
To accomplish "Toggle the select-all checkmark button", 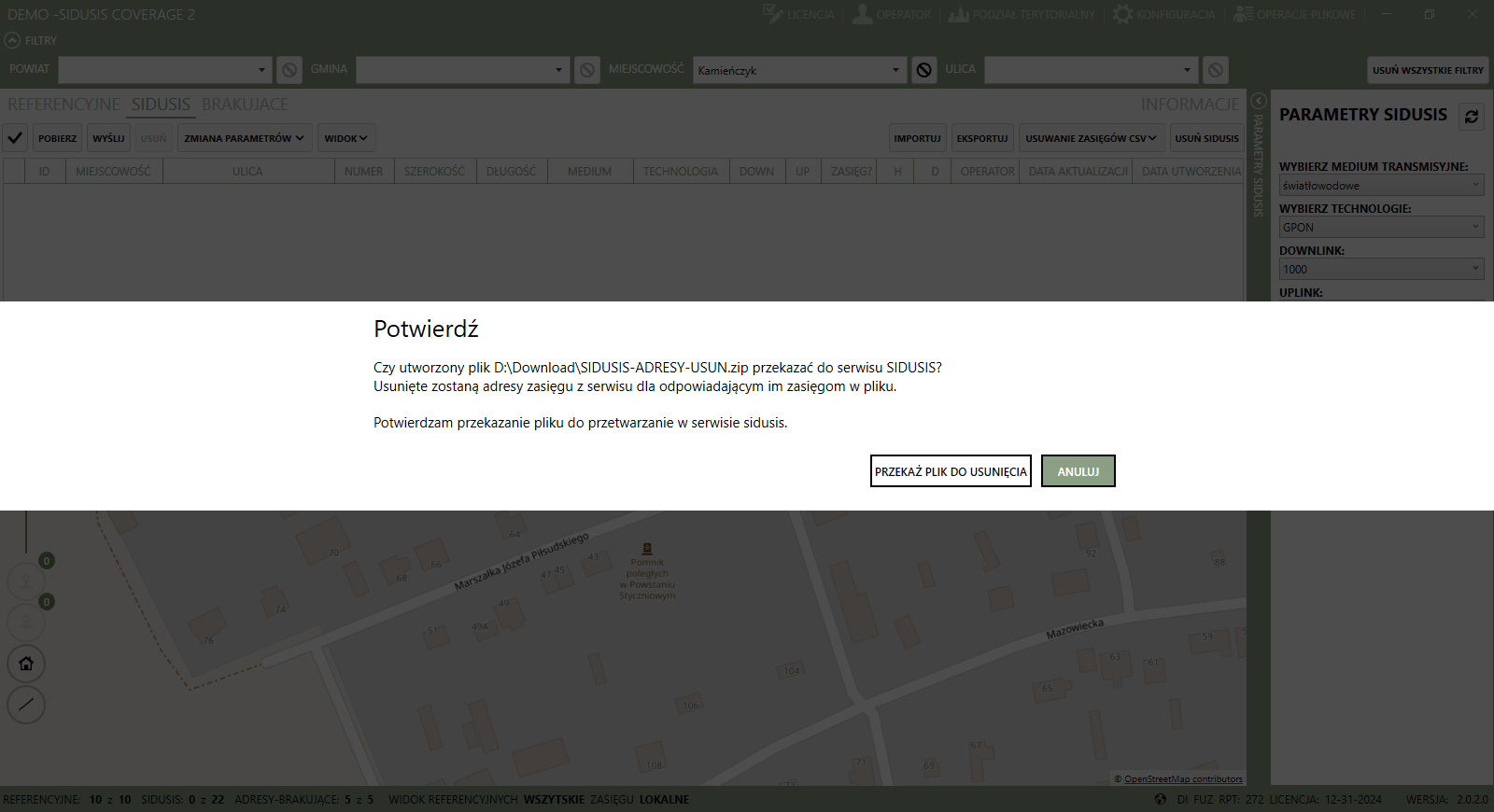I will 15,138.
